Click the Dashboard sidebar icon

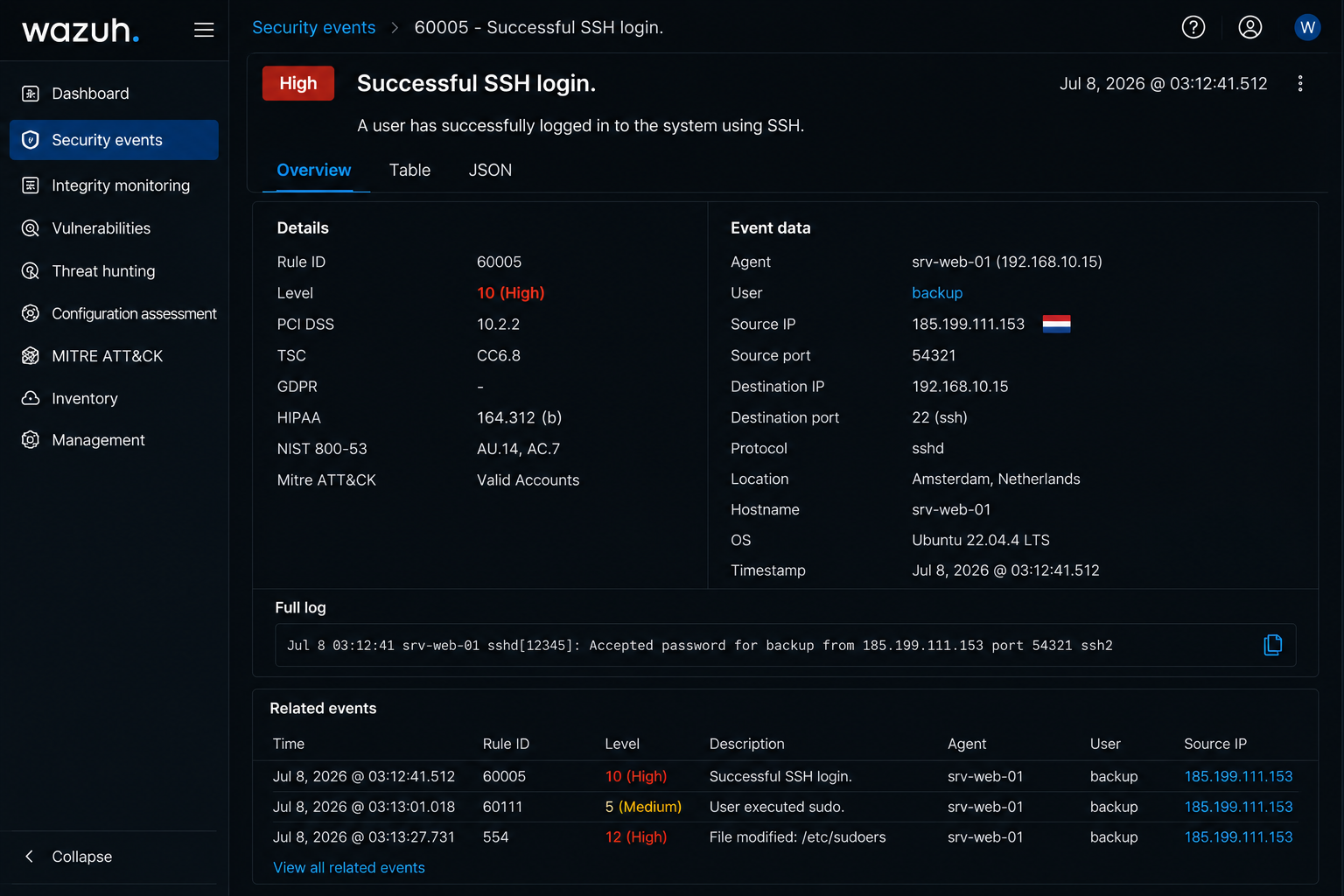pyautogui.click(x=31, y=94)
